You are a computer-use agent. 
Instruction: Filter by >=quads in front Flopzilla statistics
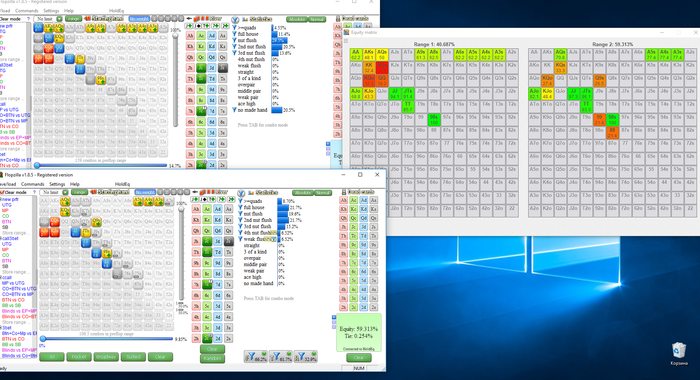[241, 201]
